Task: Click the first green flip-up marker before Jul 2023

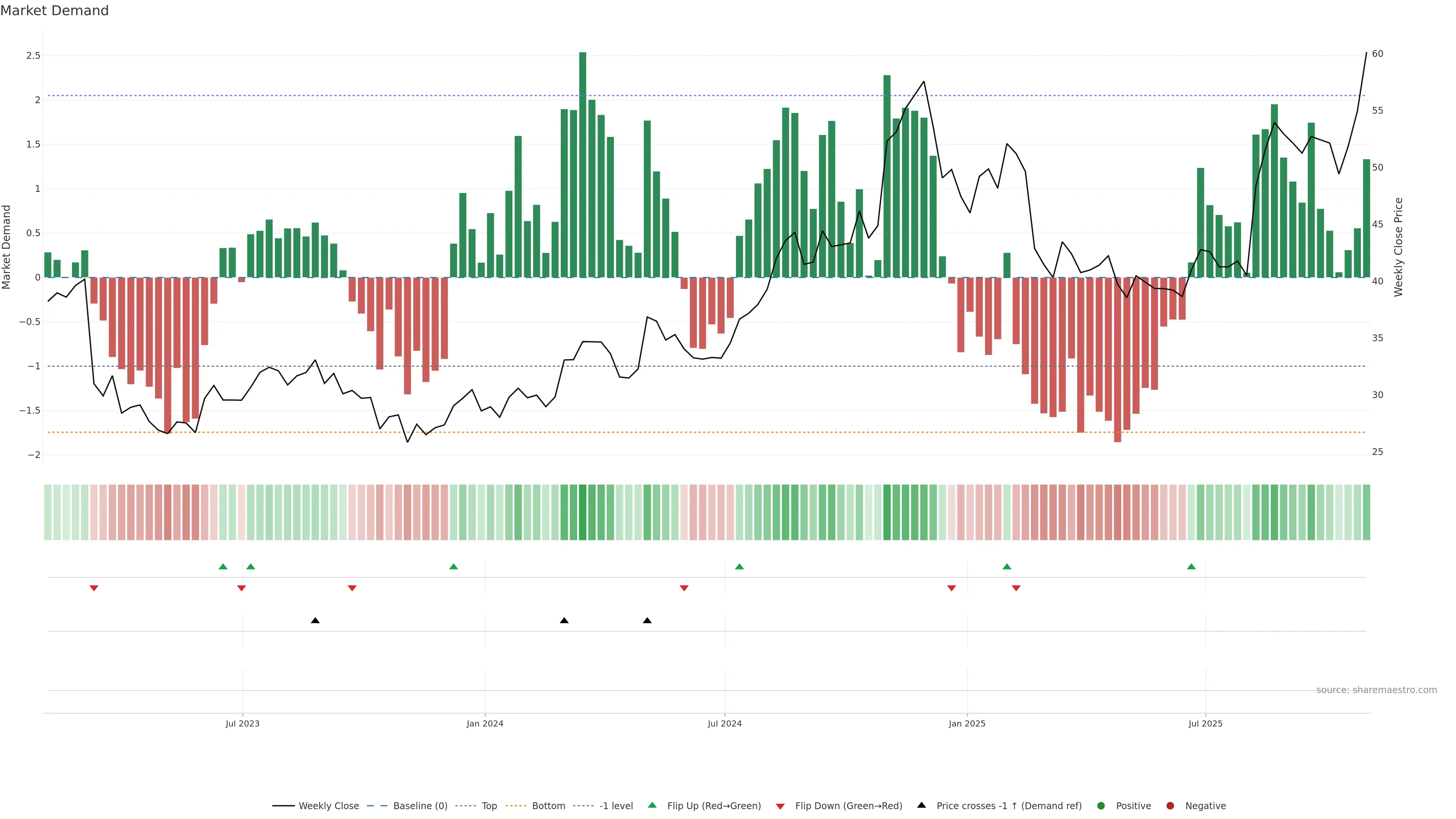Action: click(x=223, y=566)
